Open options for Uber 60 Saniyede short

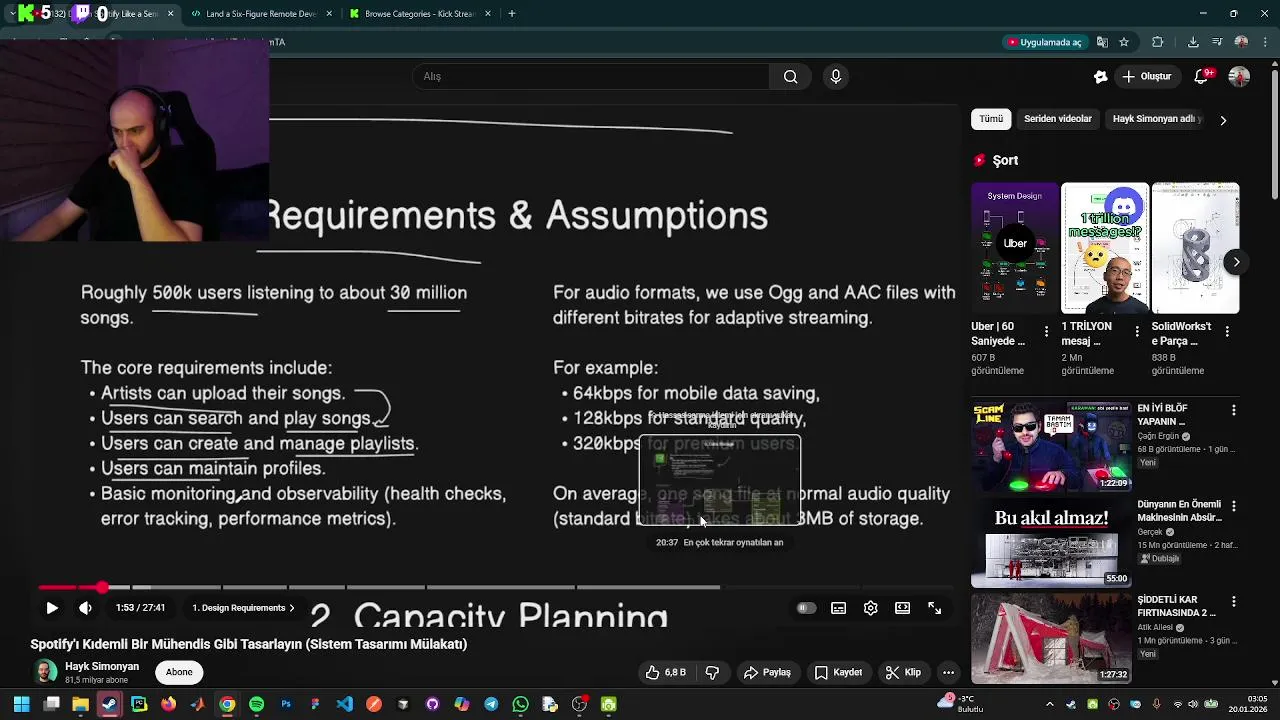tap(1047, 331)
